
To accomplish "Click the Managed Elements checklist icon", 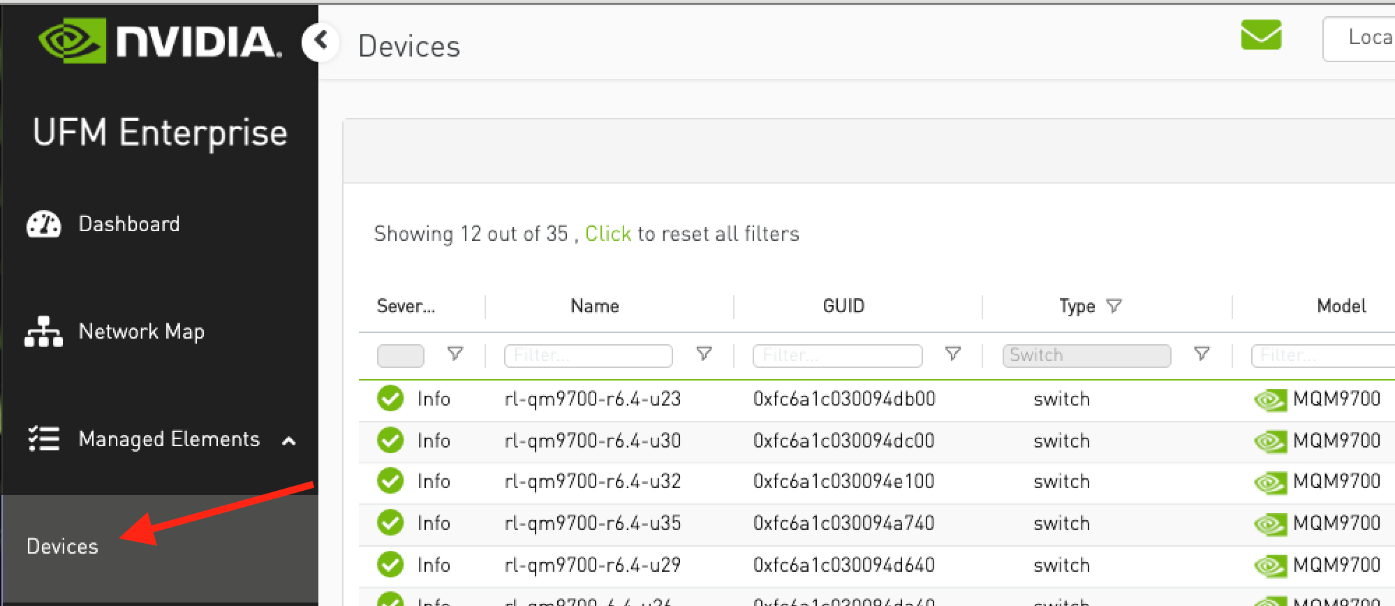I will point(43,440).
